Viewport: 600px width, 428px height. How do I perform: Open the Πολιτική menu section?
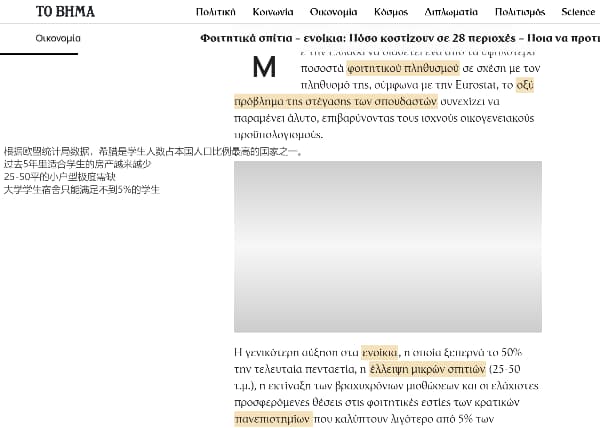(x=215, y=12)
